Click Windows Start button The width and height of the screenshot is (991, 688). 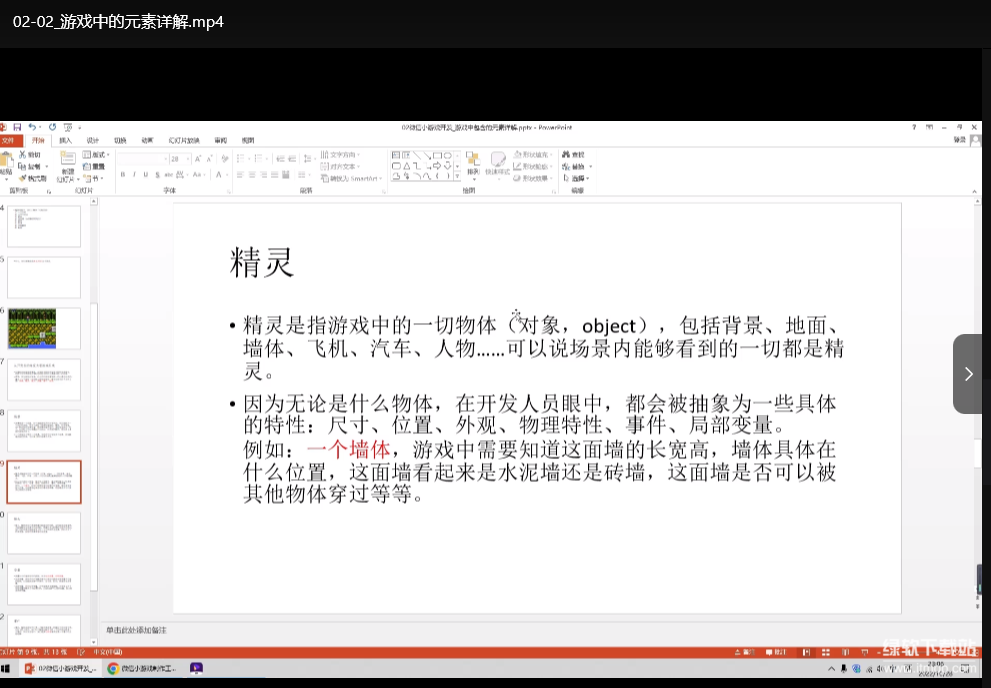(x=6, y=668)
